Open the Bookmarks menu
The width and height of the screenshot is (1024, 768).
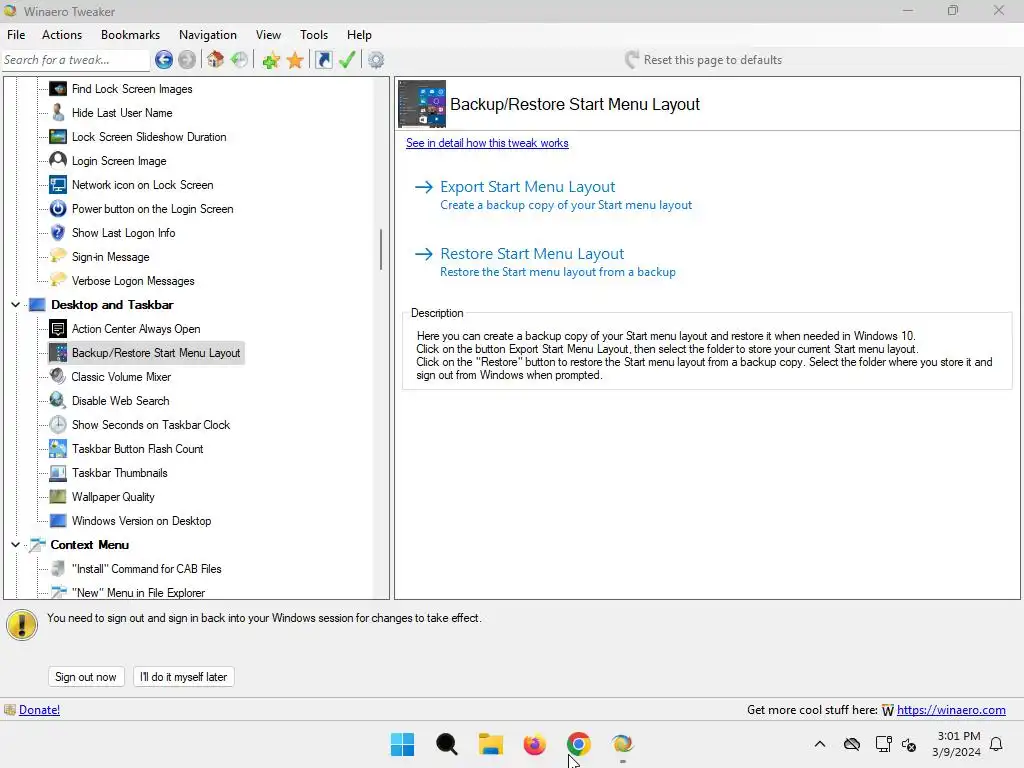point(130,35)
